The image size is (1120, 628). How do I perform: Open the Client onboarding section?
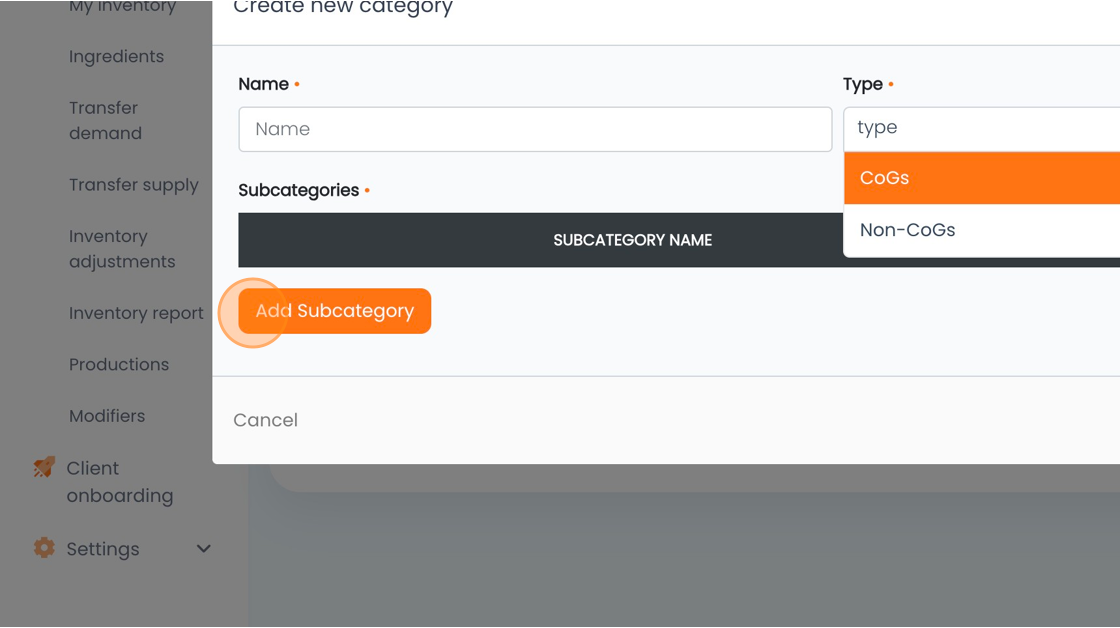(120, 482)
